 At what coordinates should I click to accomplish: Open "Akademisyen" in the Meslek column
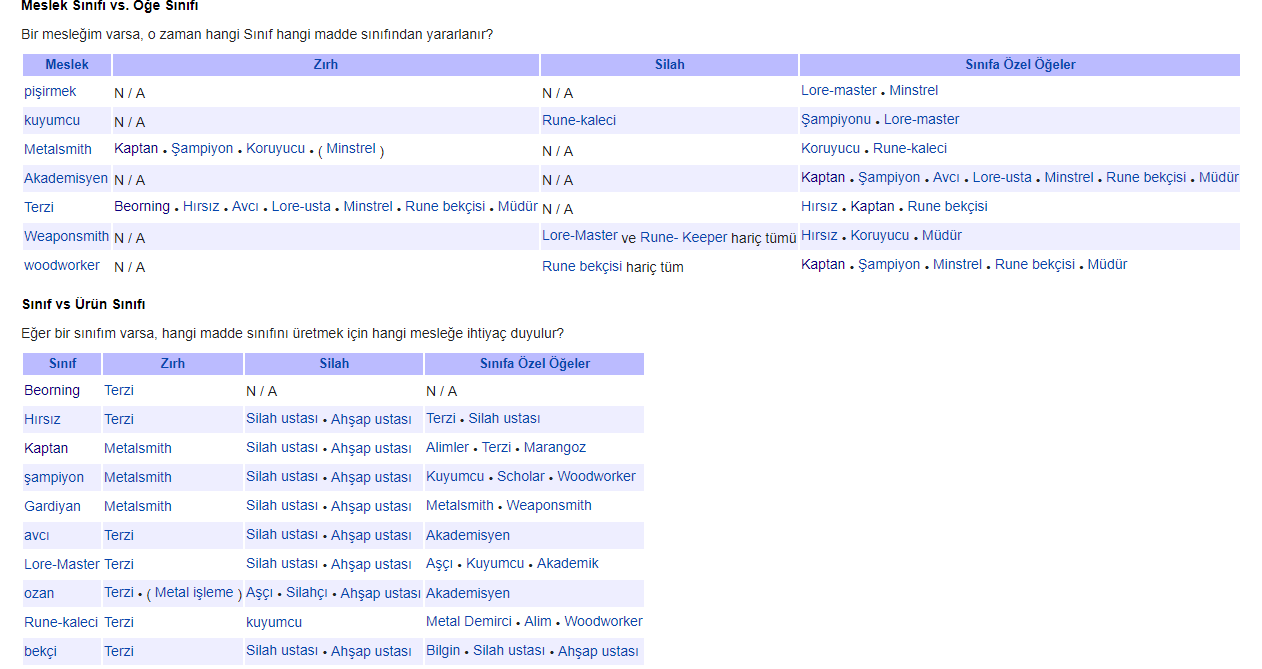point(66,179)
